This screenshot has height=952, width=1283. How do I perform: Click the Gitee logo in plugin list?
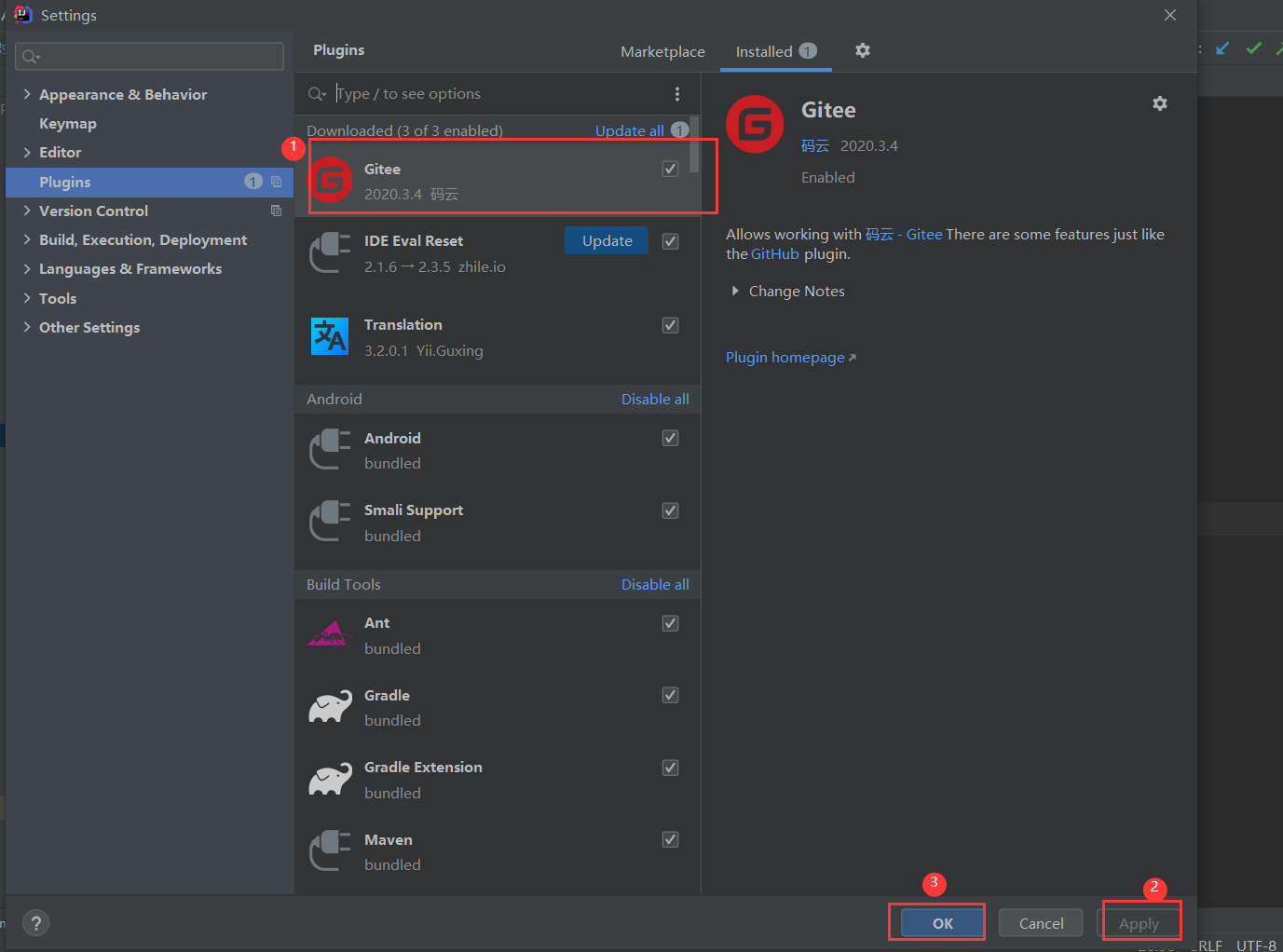[x=331, y=180]
